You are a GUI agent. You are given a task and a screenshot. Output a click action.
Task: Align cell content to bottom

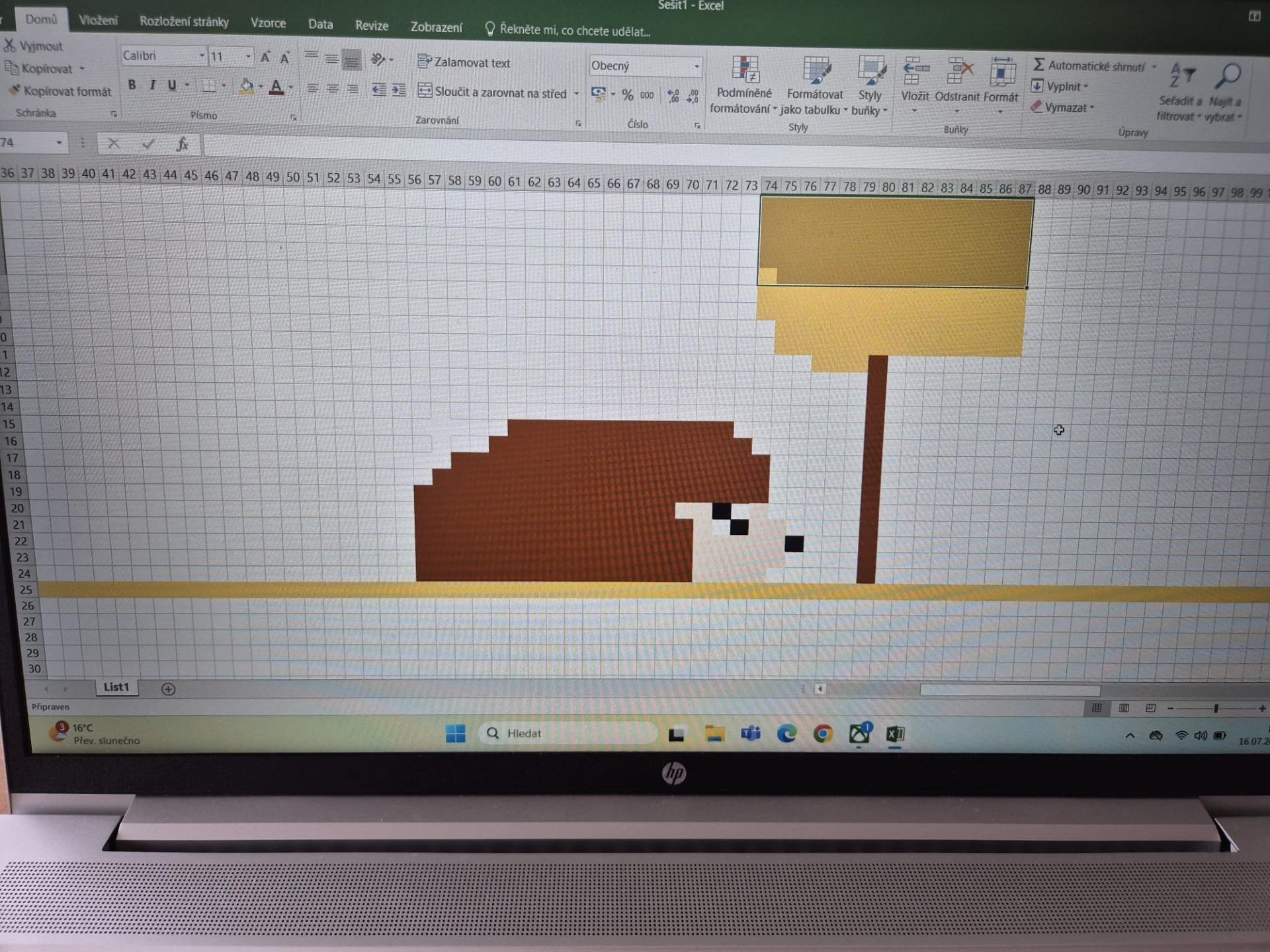click(352, 60)
